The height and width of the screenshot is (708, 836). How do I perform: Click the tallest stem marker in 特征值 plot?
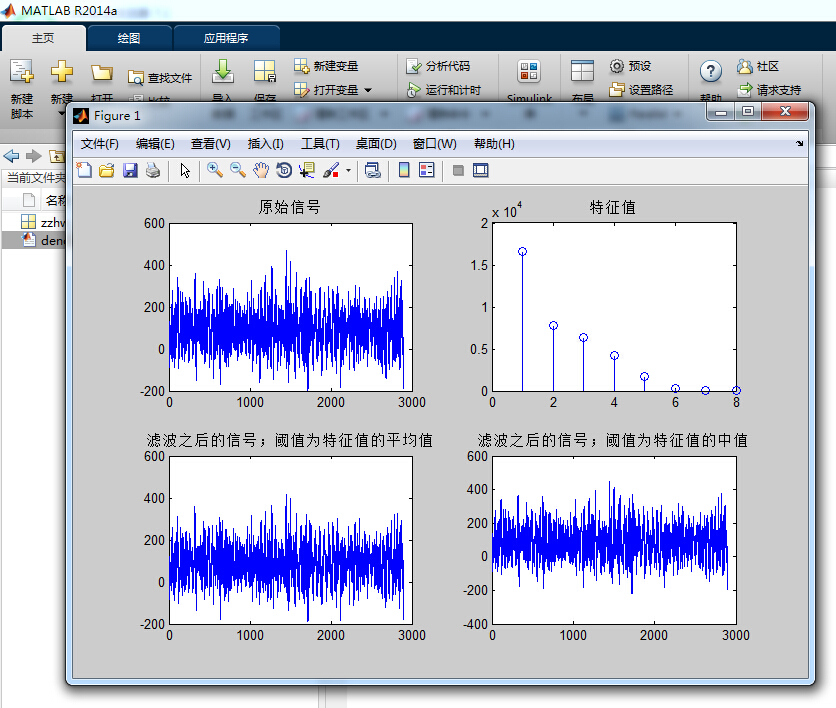tap(522, 252)
